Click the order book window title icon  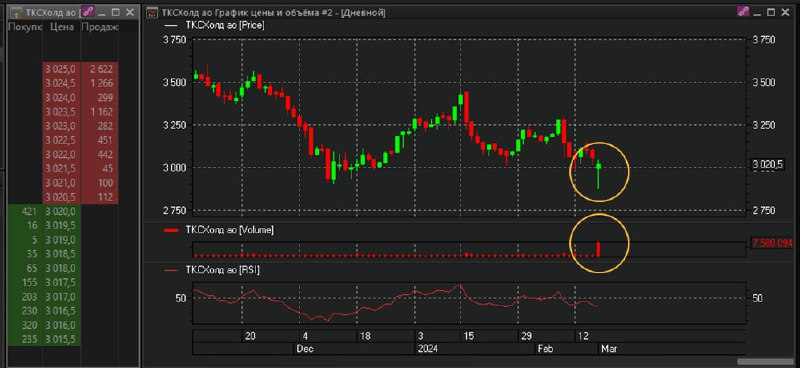click(17, 12)
